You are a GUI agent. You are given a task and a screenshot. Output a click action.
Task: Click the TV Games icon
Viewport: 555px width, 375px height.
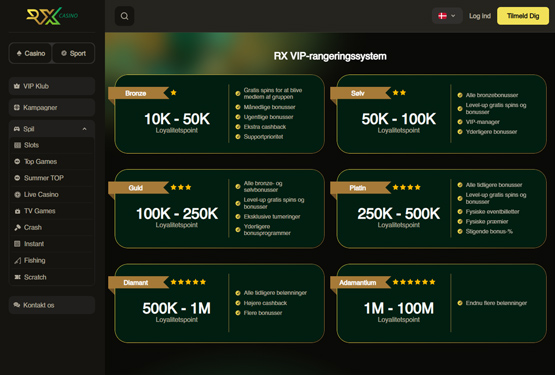click(x=17, y=211)
